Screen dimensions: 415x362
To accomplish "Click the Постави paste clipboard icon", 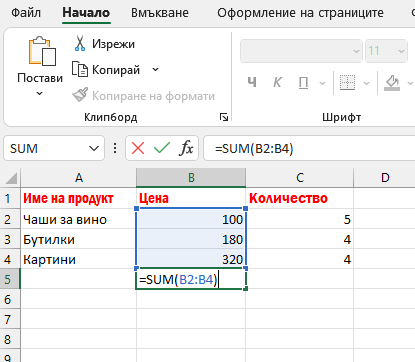I will click(42, 51).
